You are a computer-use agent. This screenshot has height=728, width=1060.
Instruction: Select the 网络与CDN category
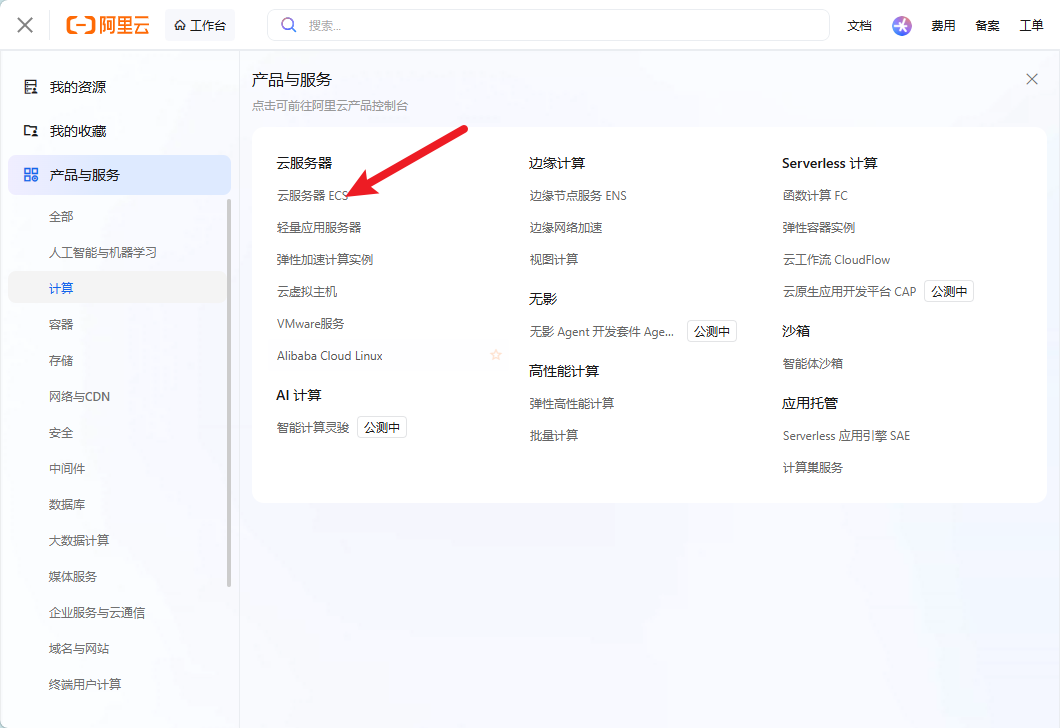click(79, 396)
